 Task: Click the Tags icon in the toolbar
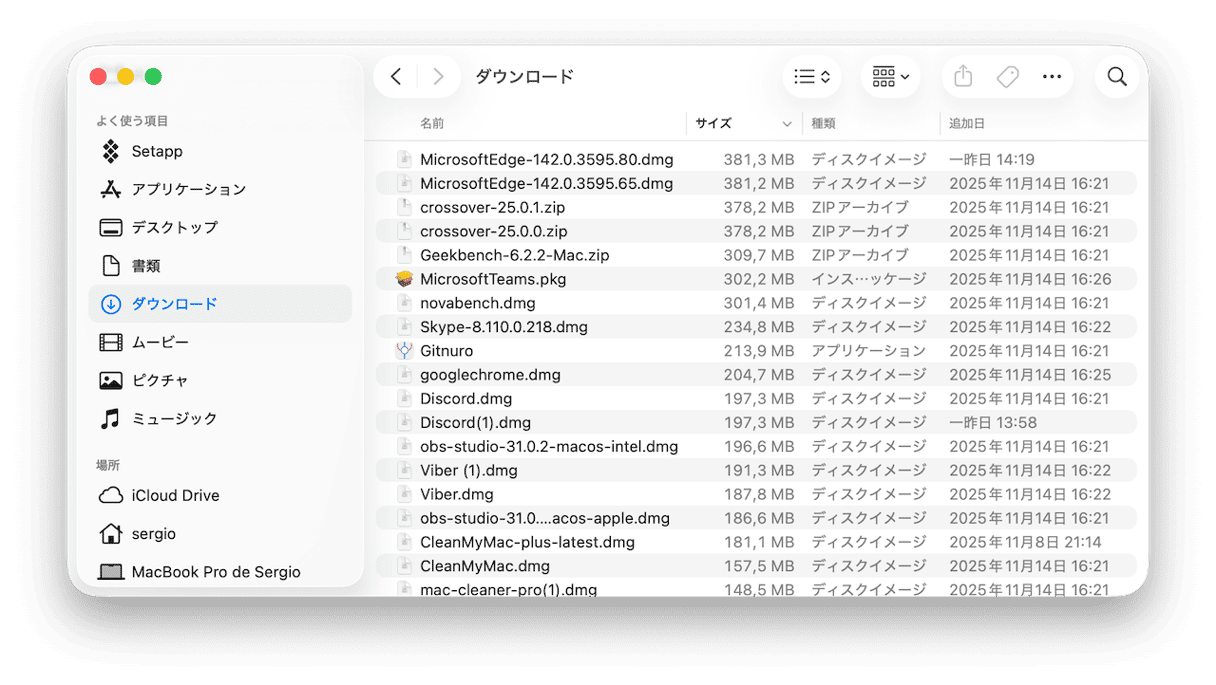[1008, 76]
